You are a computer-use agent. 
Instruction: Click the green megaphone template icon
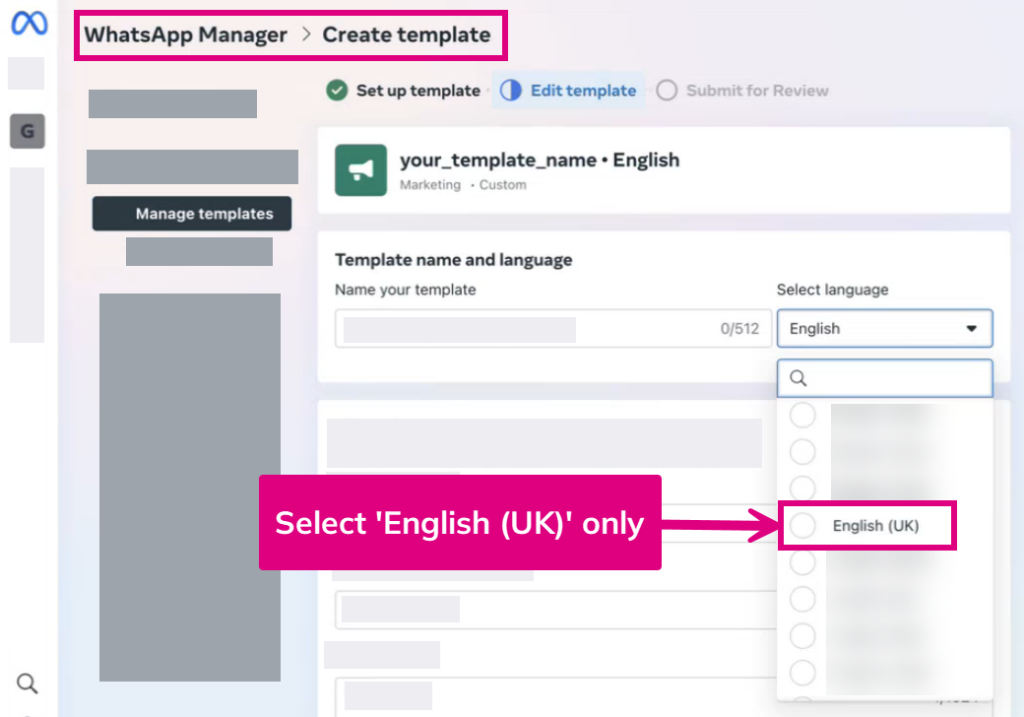point(360,170)
